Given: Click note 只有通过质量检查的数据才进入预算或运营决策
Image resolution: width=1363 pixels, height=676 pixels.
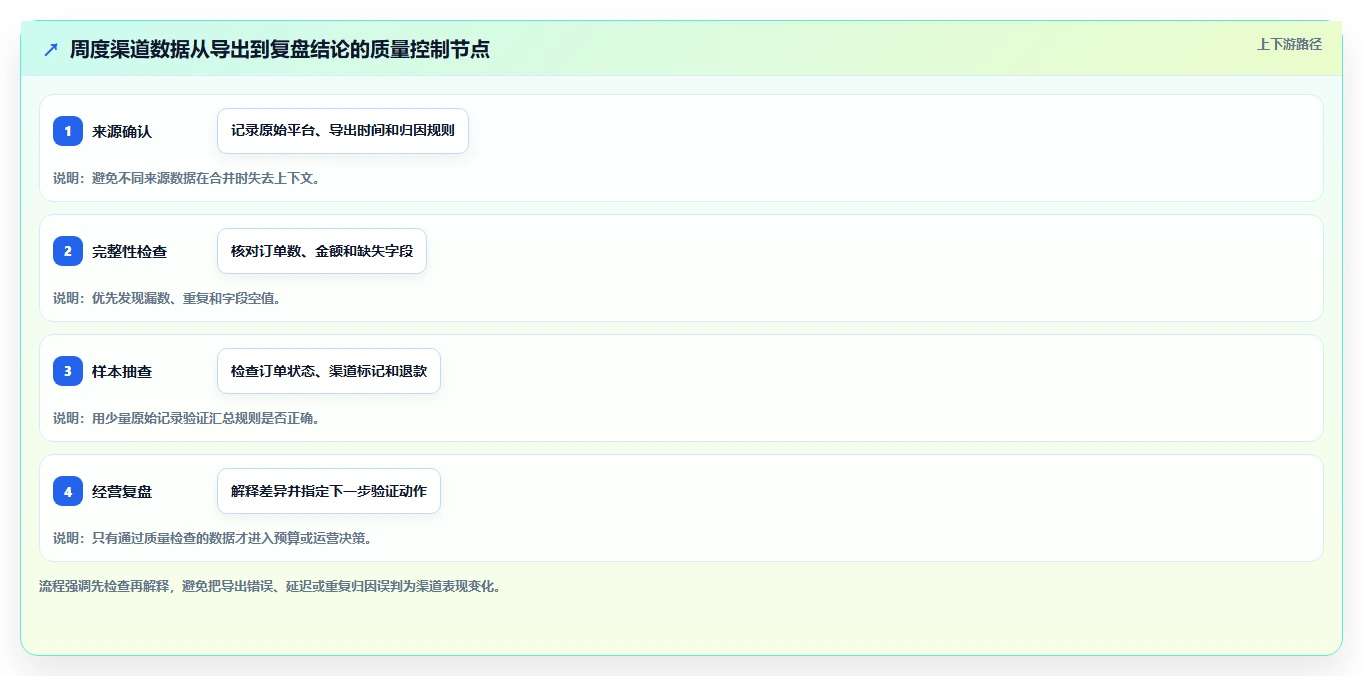Looking at the screenshot, I should (x=213, y=538).
